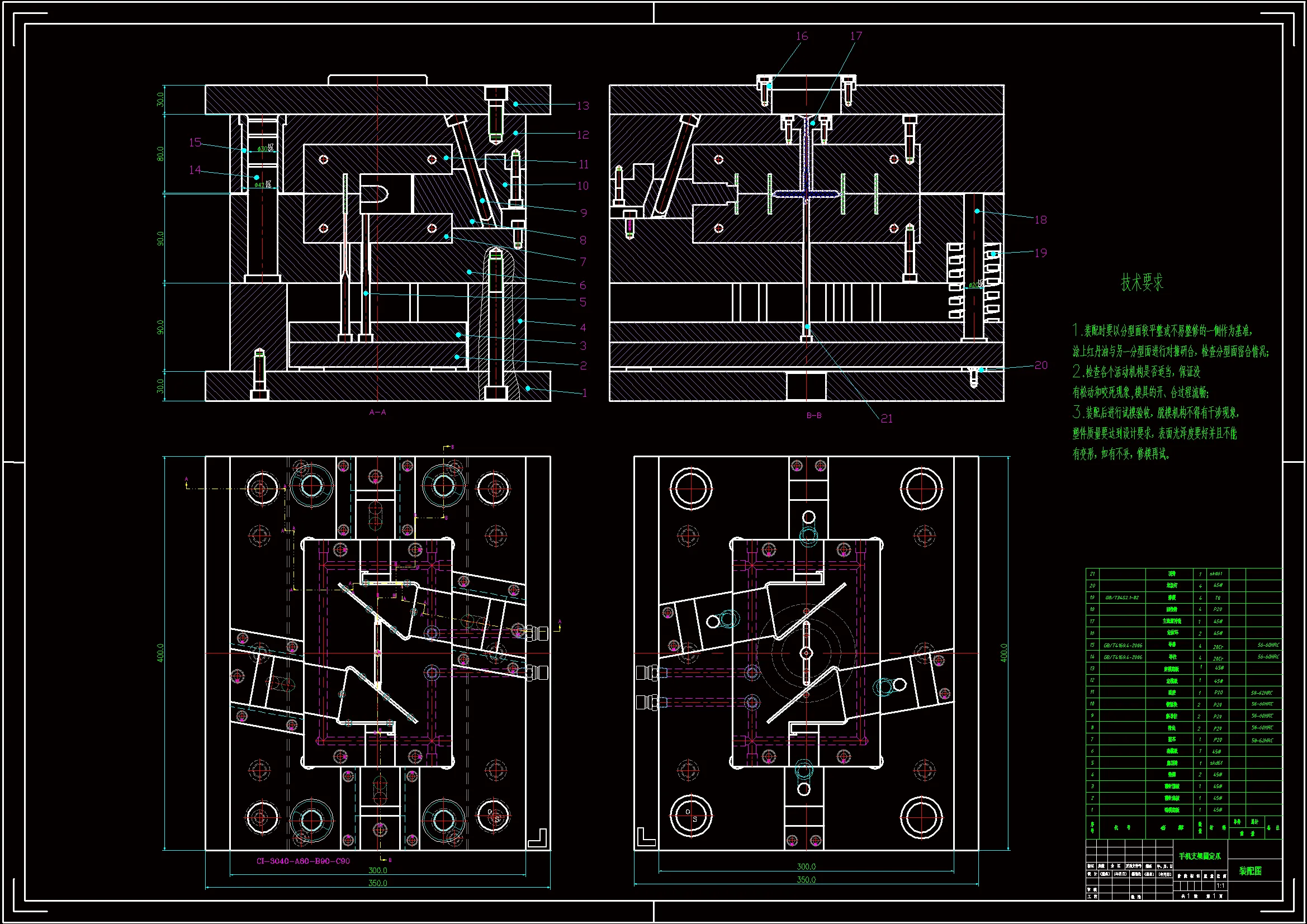The width and height of the screenshot is (1307, 924).
Task: Click part balloon number 16
Action: coord(802,36)
